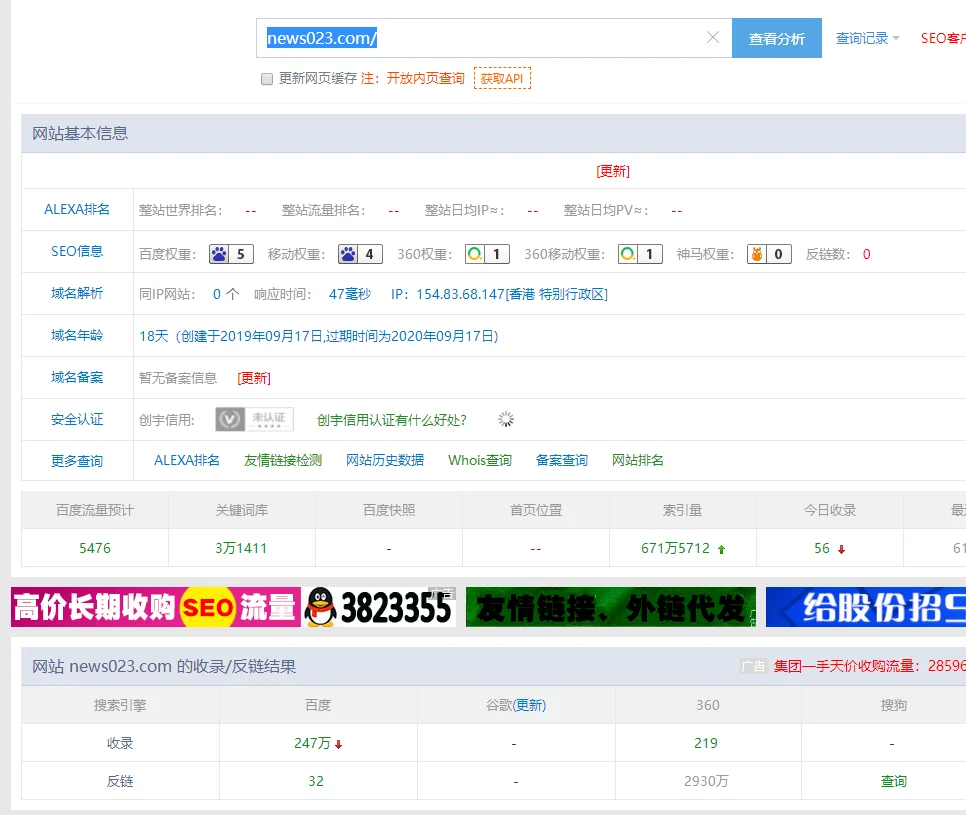Click today's indexed value 56
Viewport: 966px width, 815px height.
pyautogui.click(x=822, y=548)
